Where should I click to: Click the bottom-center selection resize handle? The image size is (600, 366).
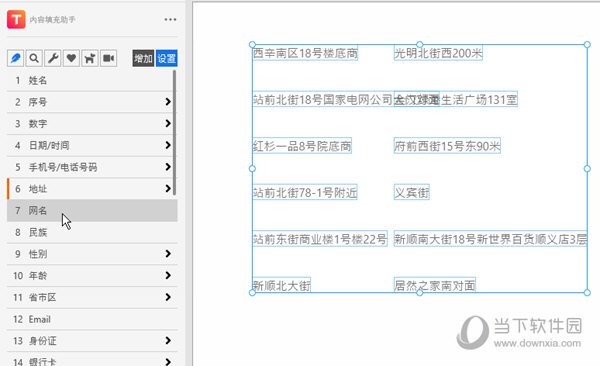420,293
